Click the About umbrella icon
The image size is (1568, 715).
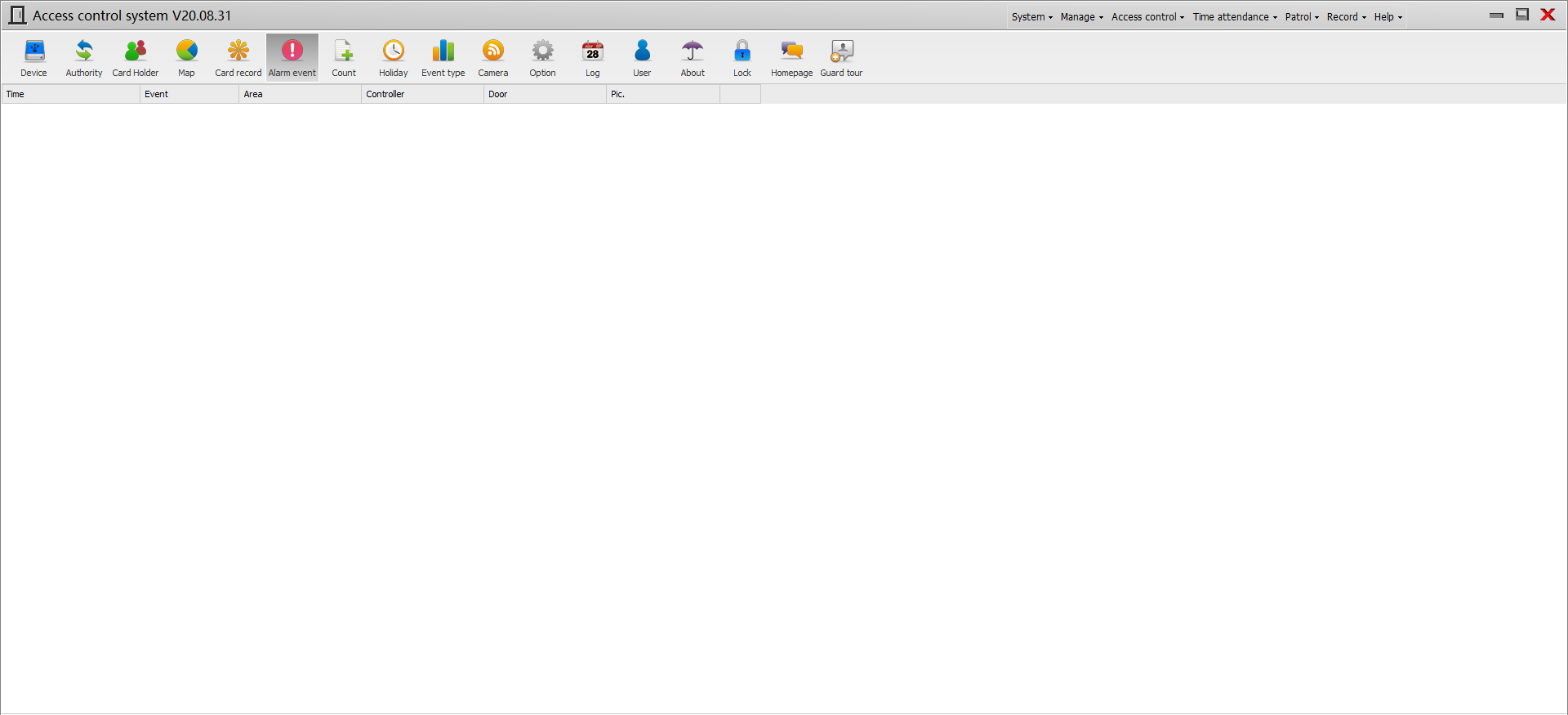click(x=693, y=57)
